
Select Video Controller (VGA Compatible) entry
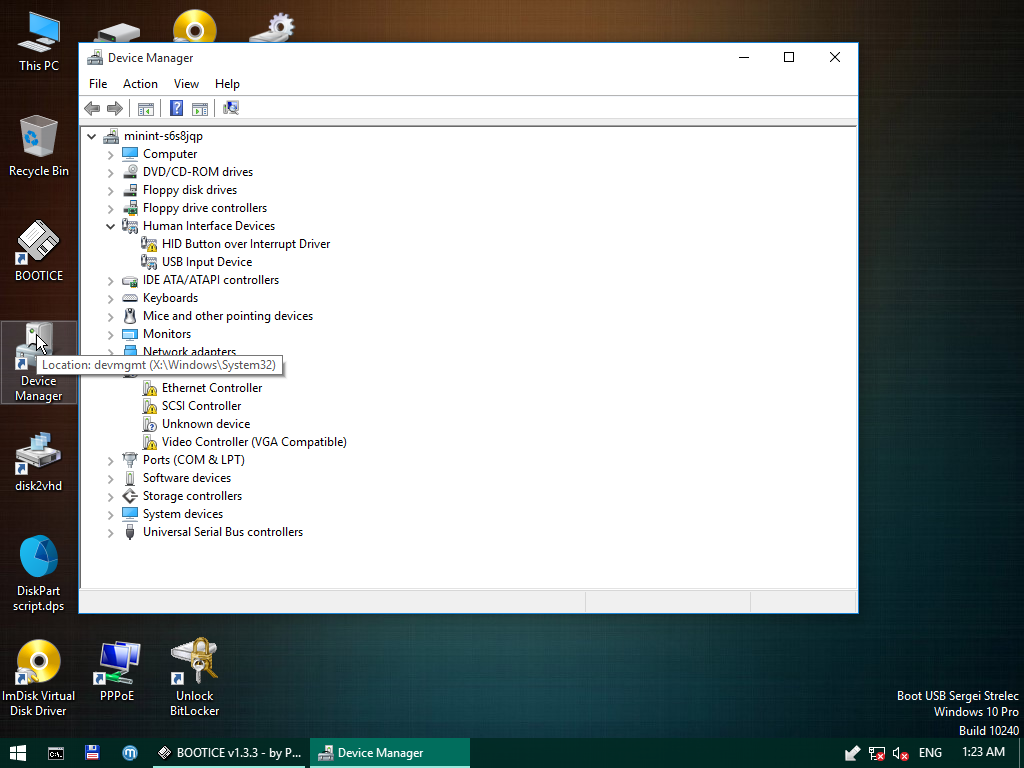(254, 442)
